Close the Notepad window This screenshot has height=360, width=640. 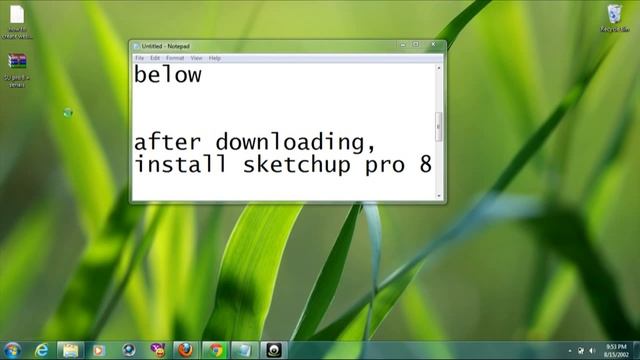(x=433, y=44)
